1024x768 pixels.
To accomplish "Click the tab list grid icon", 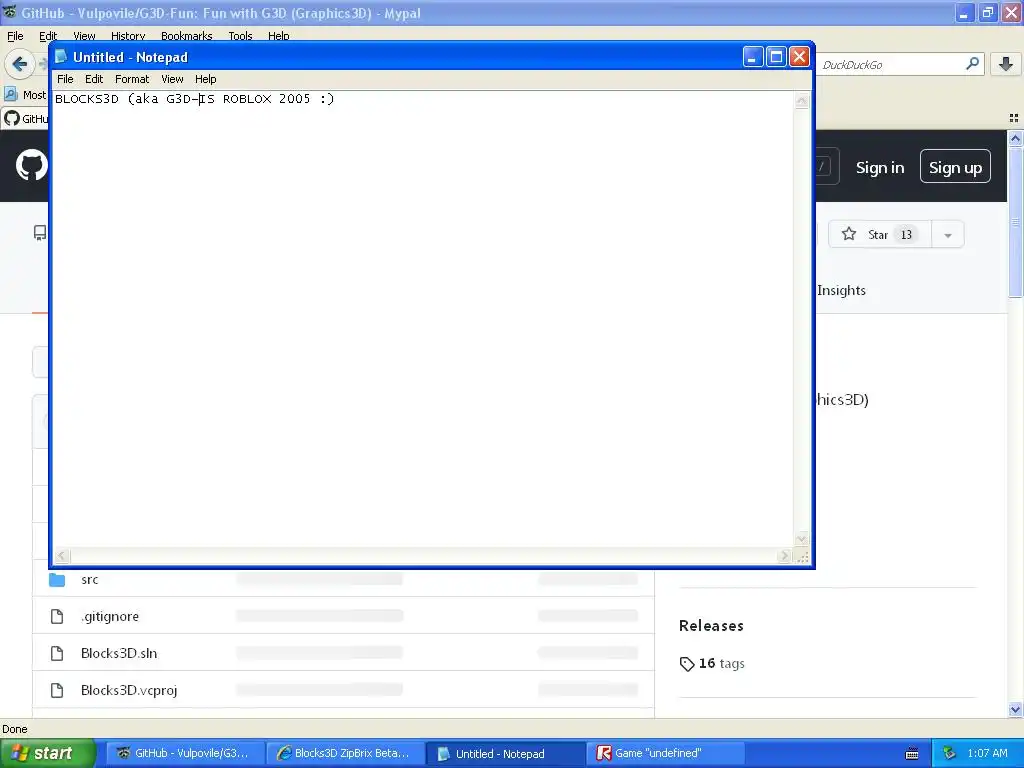I will tap(1014, 118).
